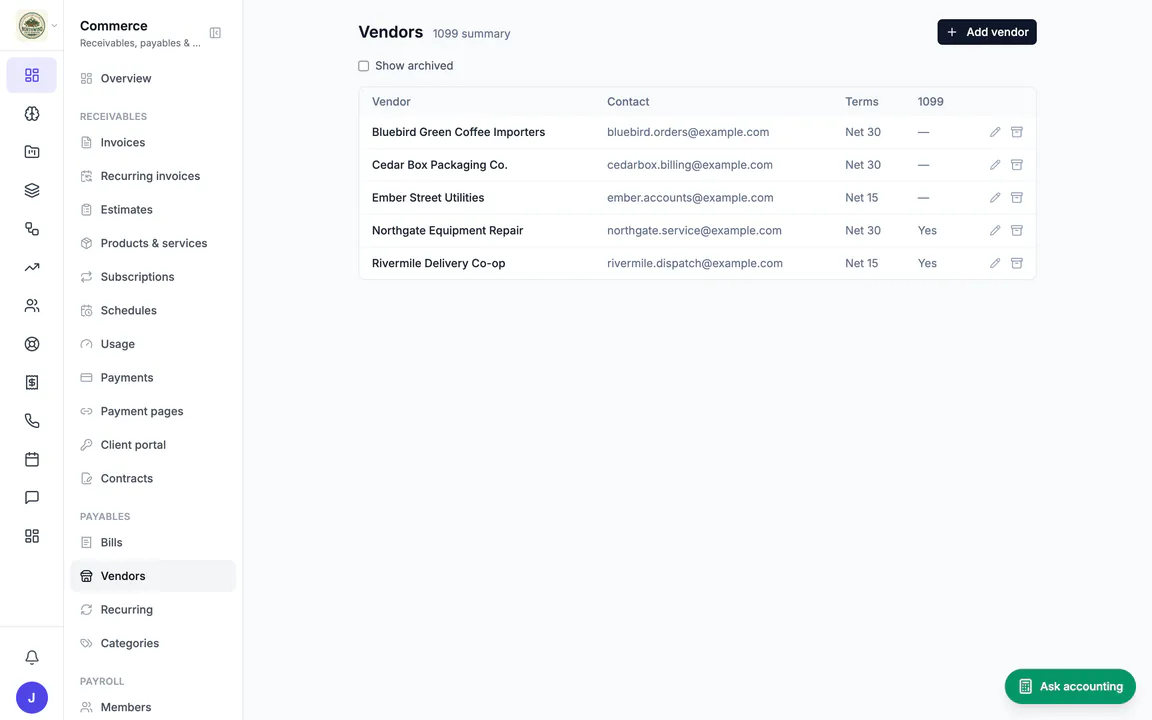The image size is (1152, 720).
Task: Archive Ember Street Utilities vendor
Action: pos(1017,198)
